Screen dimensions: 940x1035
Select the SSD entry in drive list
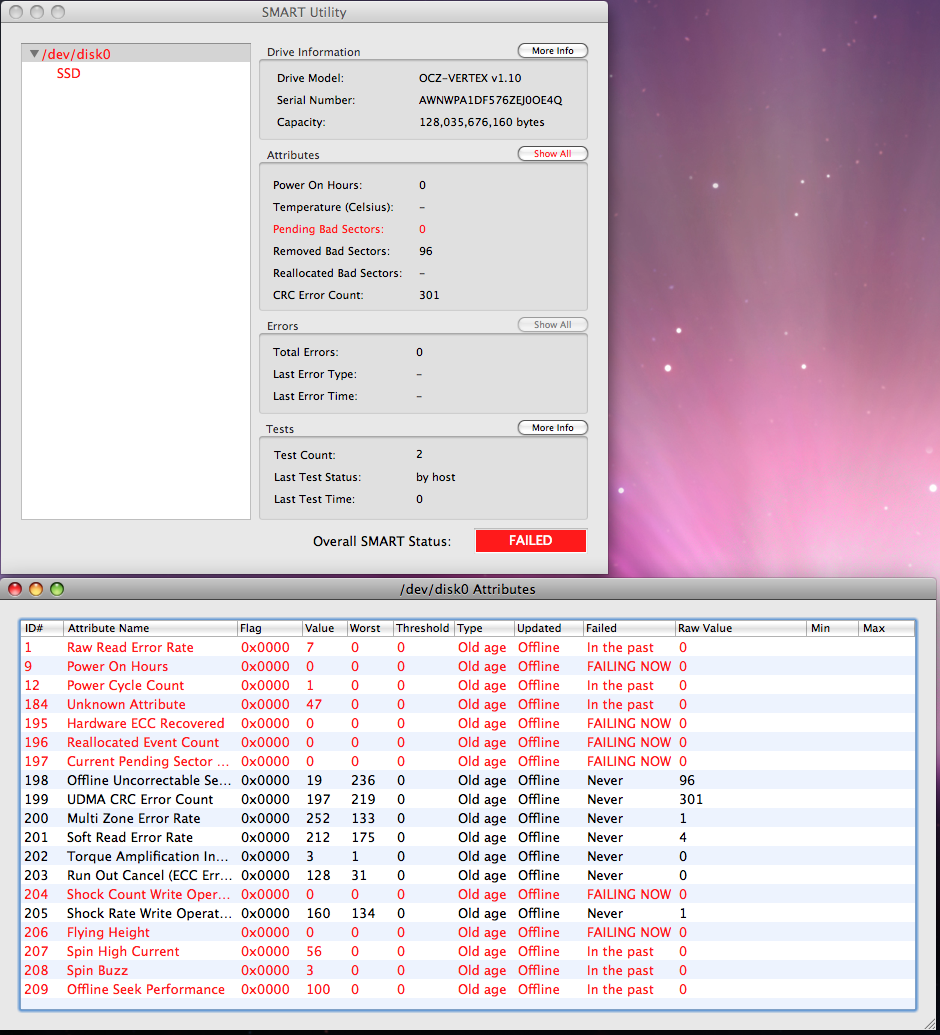pyautogui.click(x=69, y=73)
